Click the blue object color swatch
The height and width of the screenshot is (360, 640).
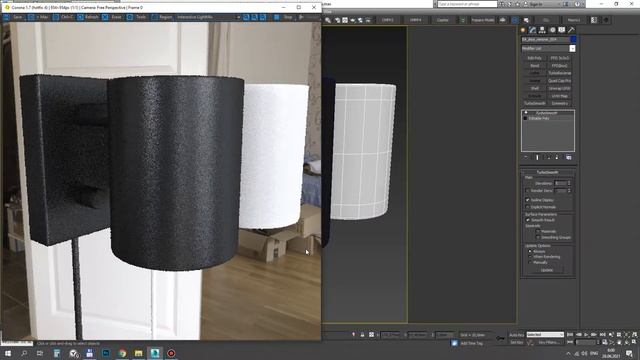(x=573, y=40)
